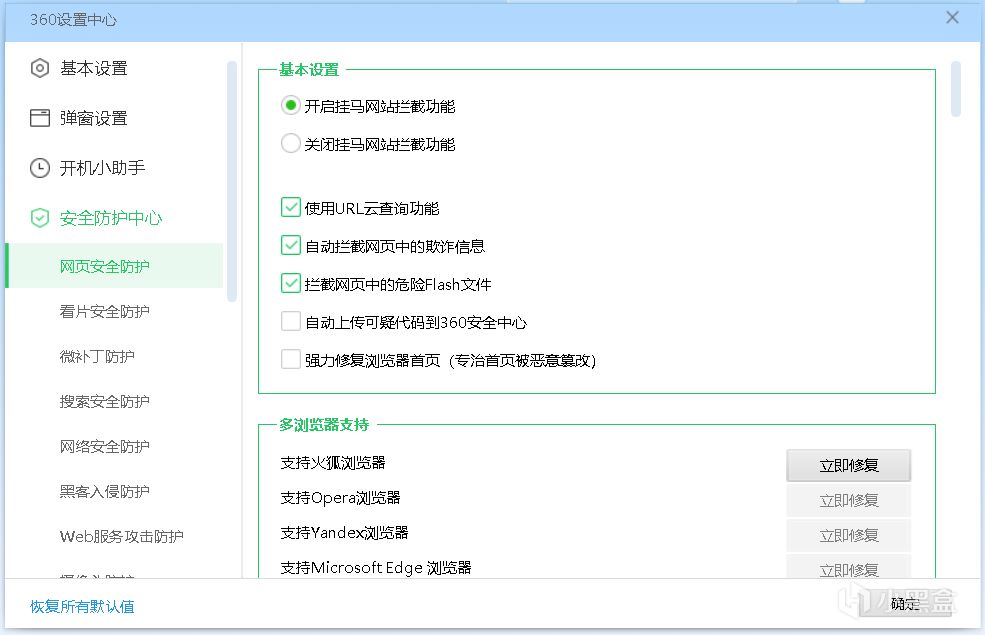Image resolution: width=985 pixels, height=635 pixels.
Task: Click 立即修复 for 火狐浏览器
Action: (x=848, y=465)
